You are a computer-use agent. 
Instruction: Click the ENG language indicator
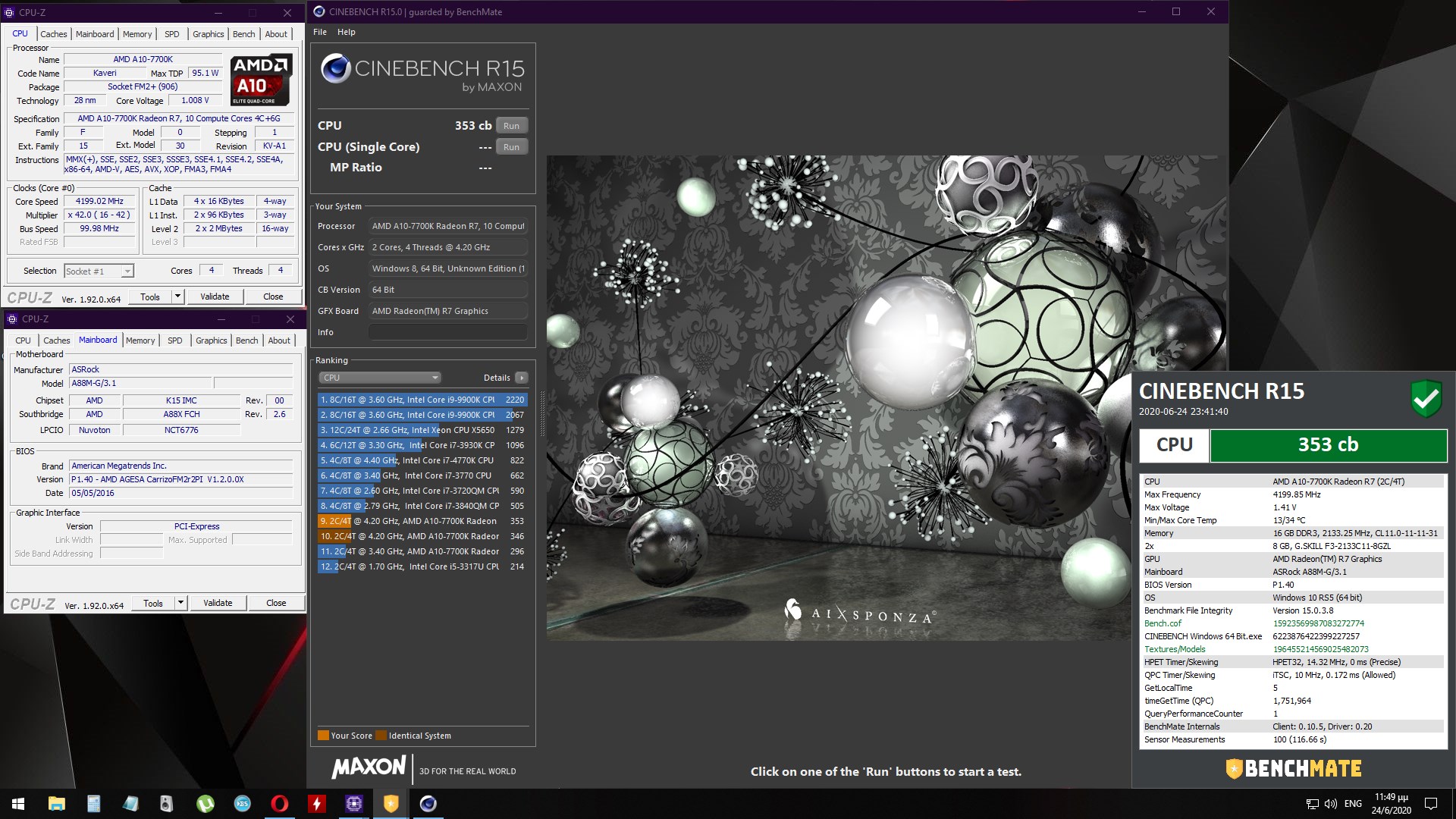click(x=1353, y=804)
